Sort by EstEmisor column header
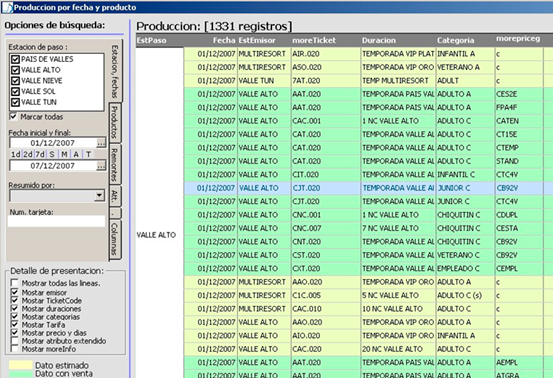This screenshot has width=553, height=378. [x=264, y=40]
